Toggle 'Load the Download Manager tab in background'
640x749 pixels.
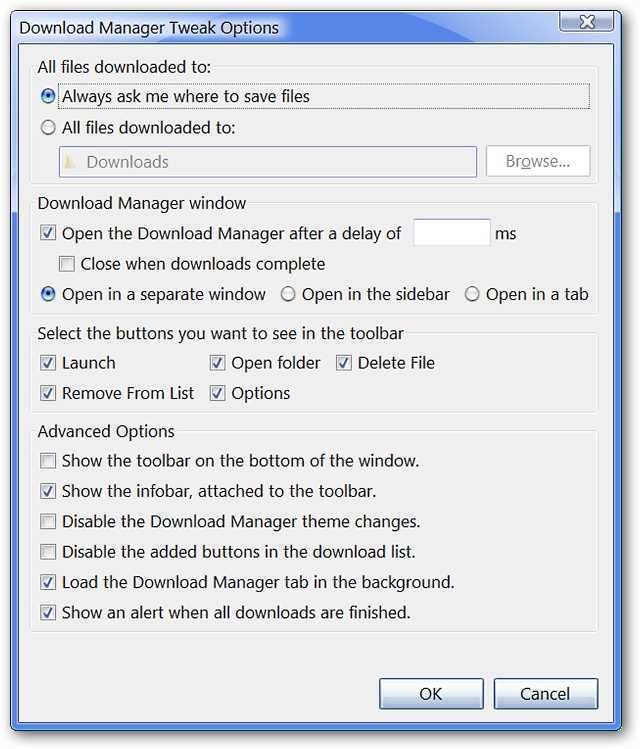click(x=48, y=582)
